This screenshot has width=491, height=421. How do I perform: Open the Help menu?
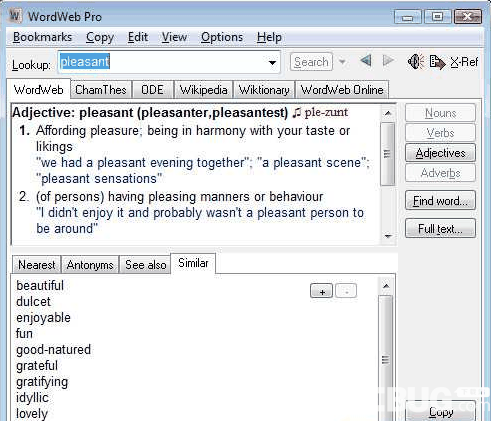coord(269,37)
